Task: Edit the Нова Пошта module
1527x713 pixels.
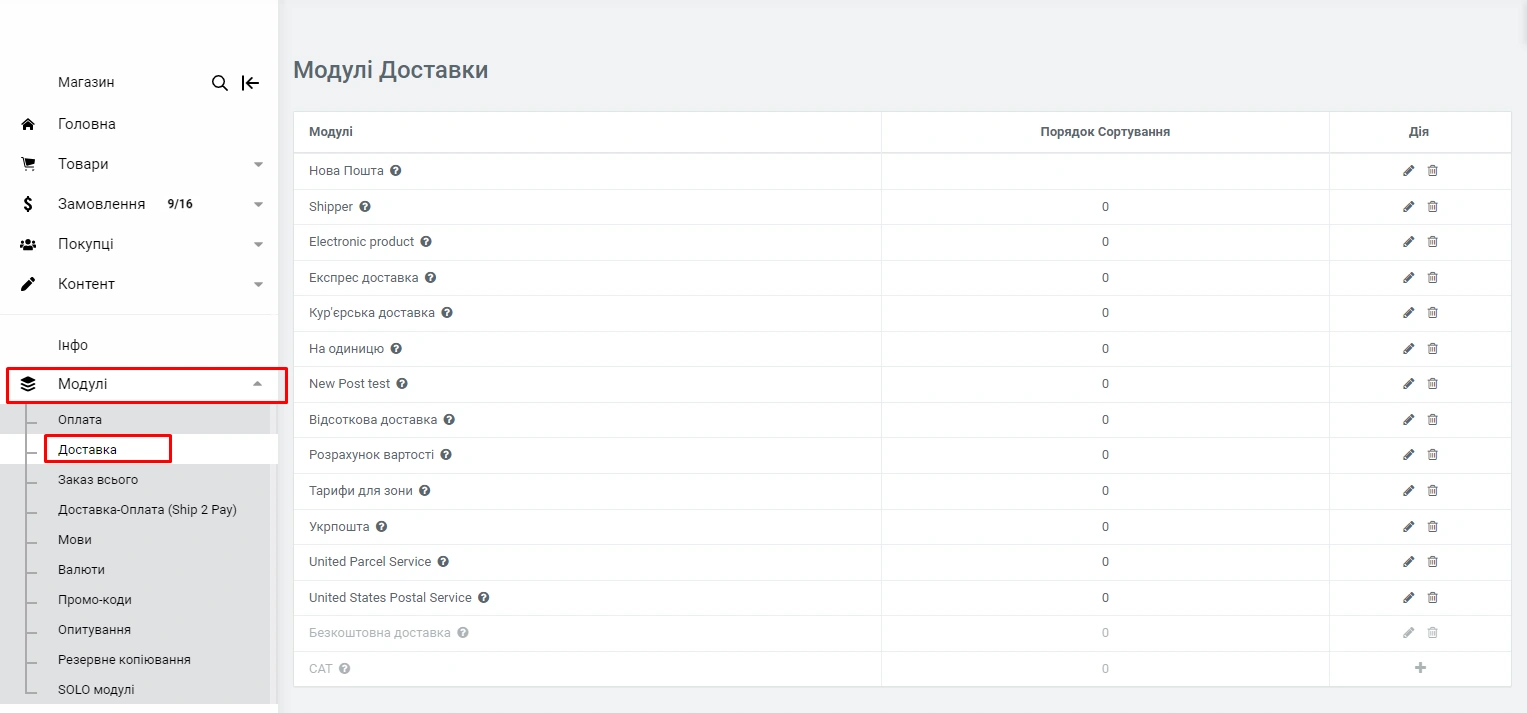Action: tap(1408, 171)
